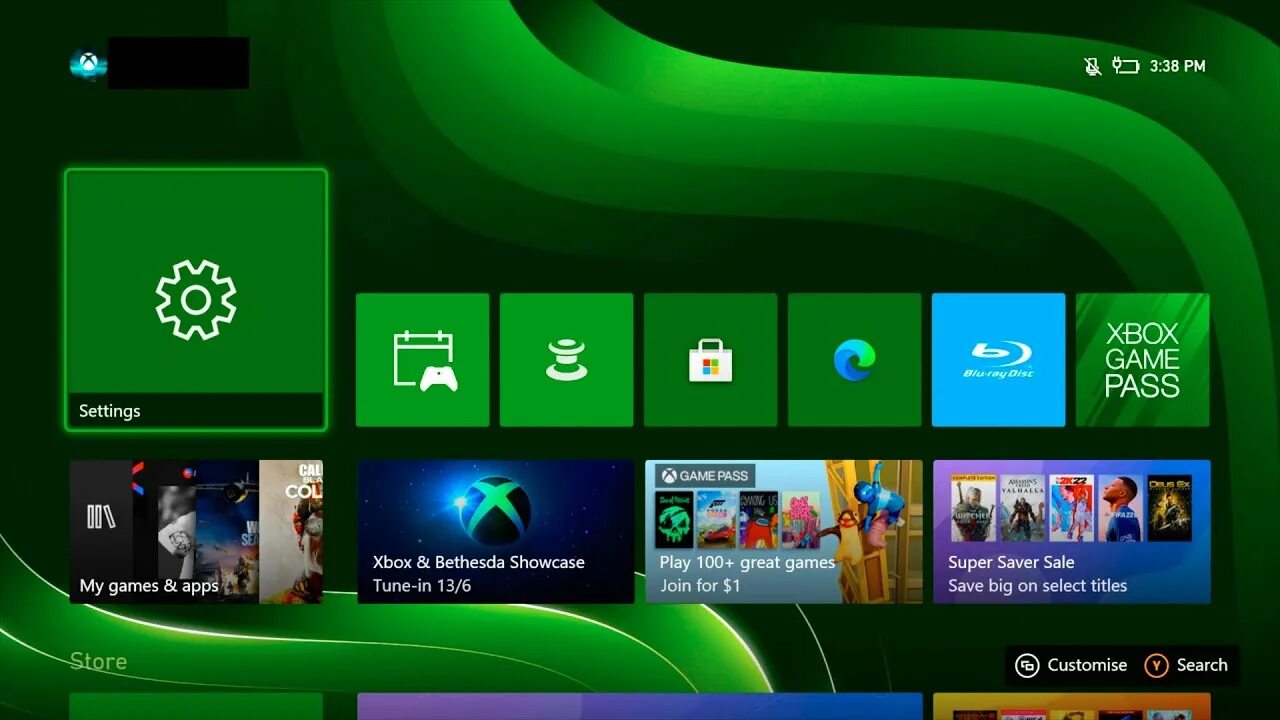Click the Xbox sphere logo in Showcase card
The image size is (1280, 720).
point(494,510)
